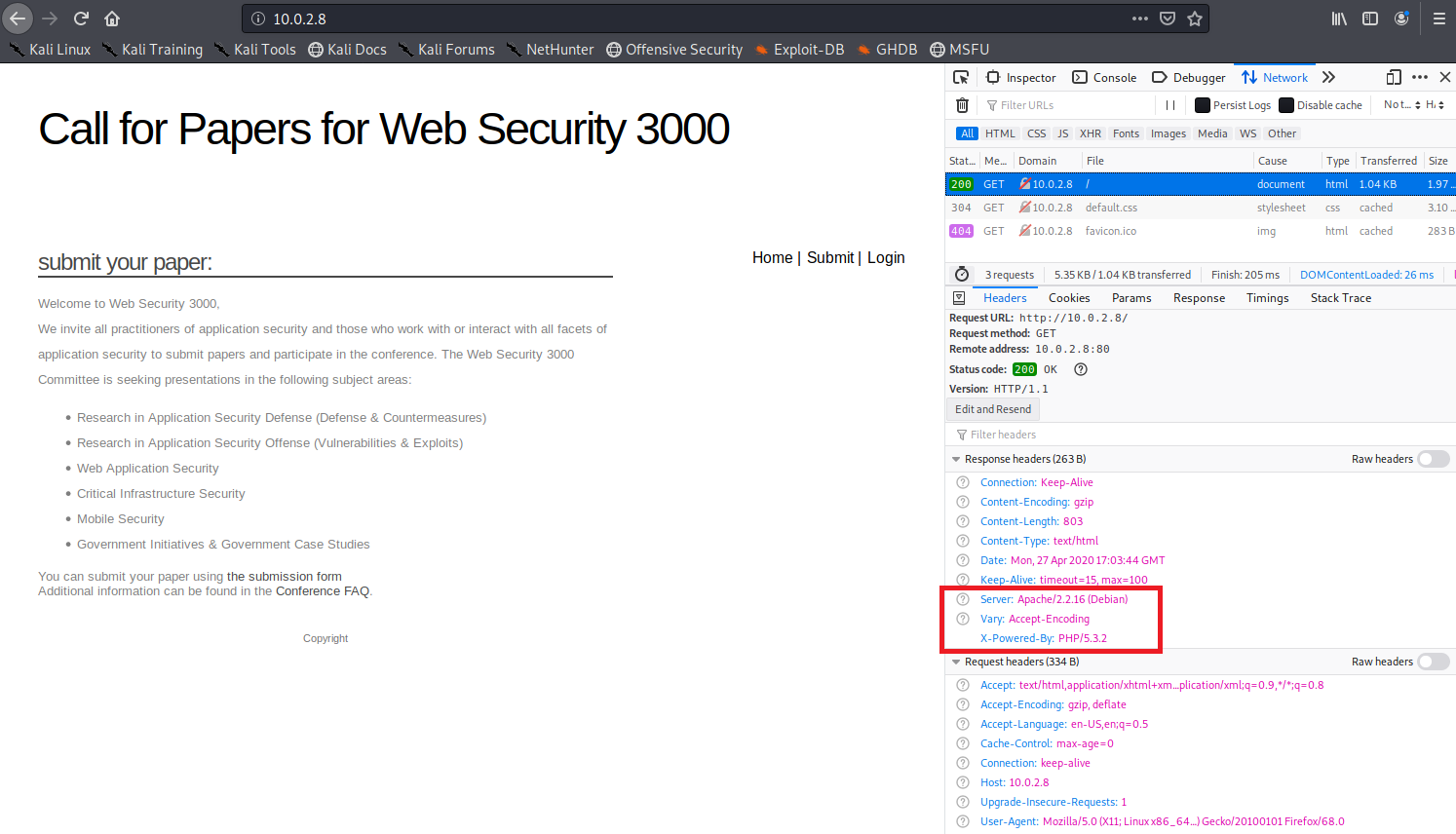
Task: Click the browser reload button
Action: tap(81, 19)
